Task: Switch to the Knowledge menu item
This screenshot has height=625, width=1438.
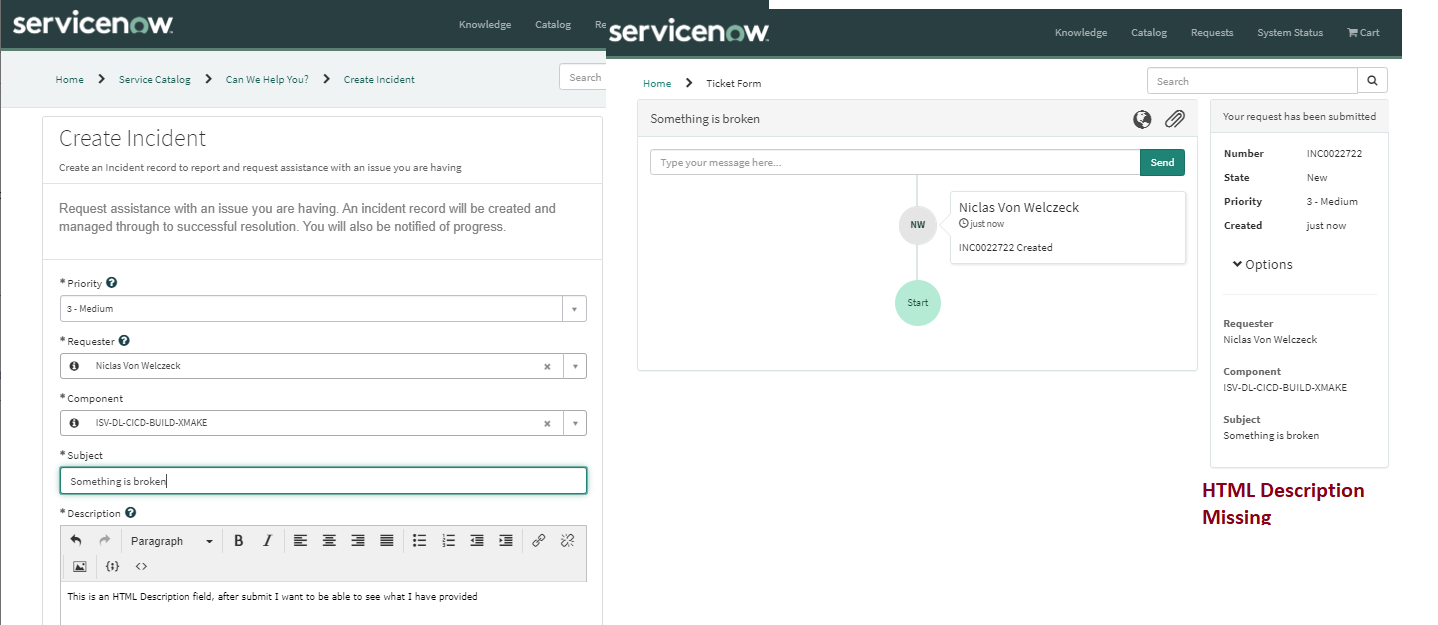Action: [x=1080, y=32]
